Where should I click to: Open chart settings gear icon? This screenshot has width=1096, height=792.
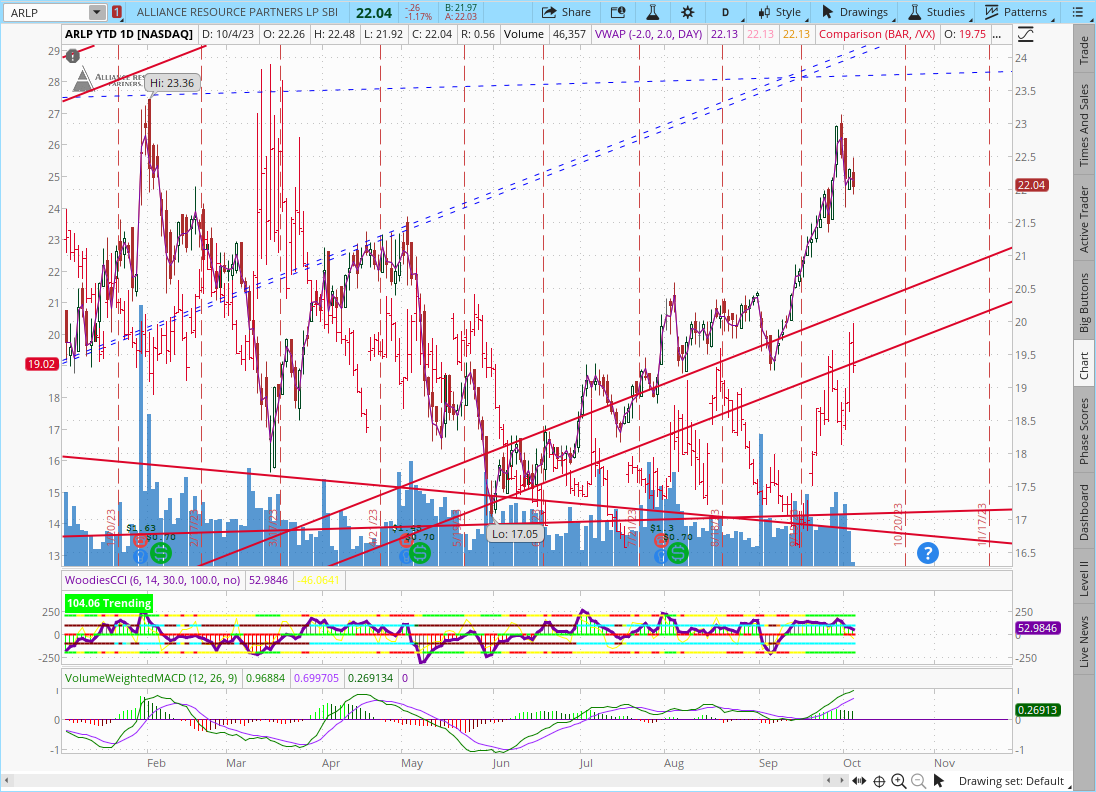[687, 12]
